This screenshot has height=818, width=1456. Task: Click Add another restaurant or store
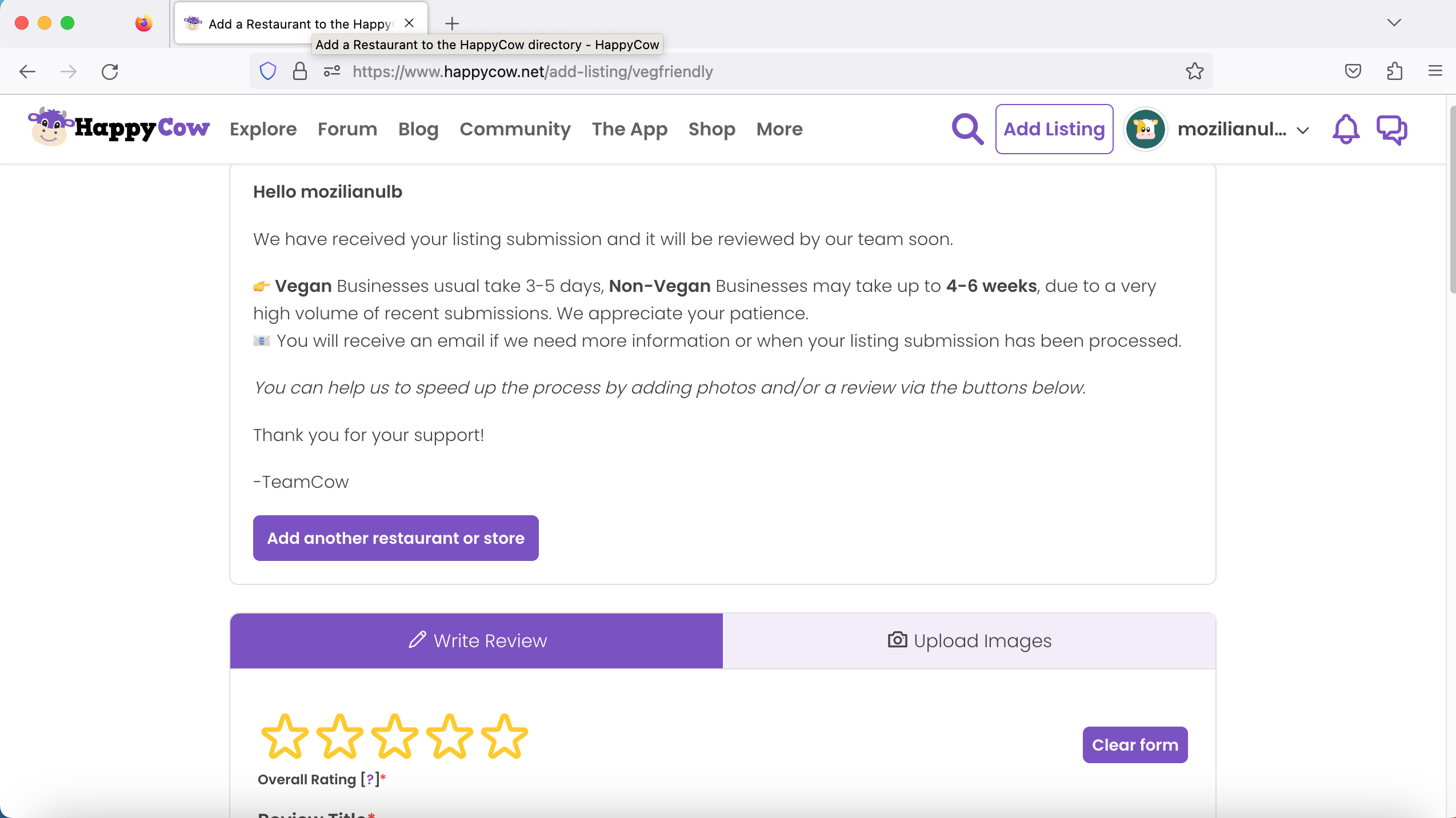click(x=395, y=538)
